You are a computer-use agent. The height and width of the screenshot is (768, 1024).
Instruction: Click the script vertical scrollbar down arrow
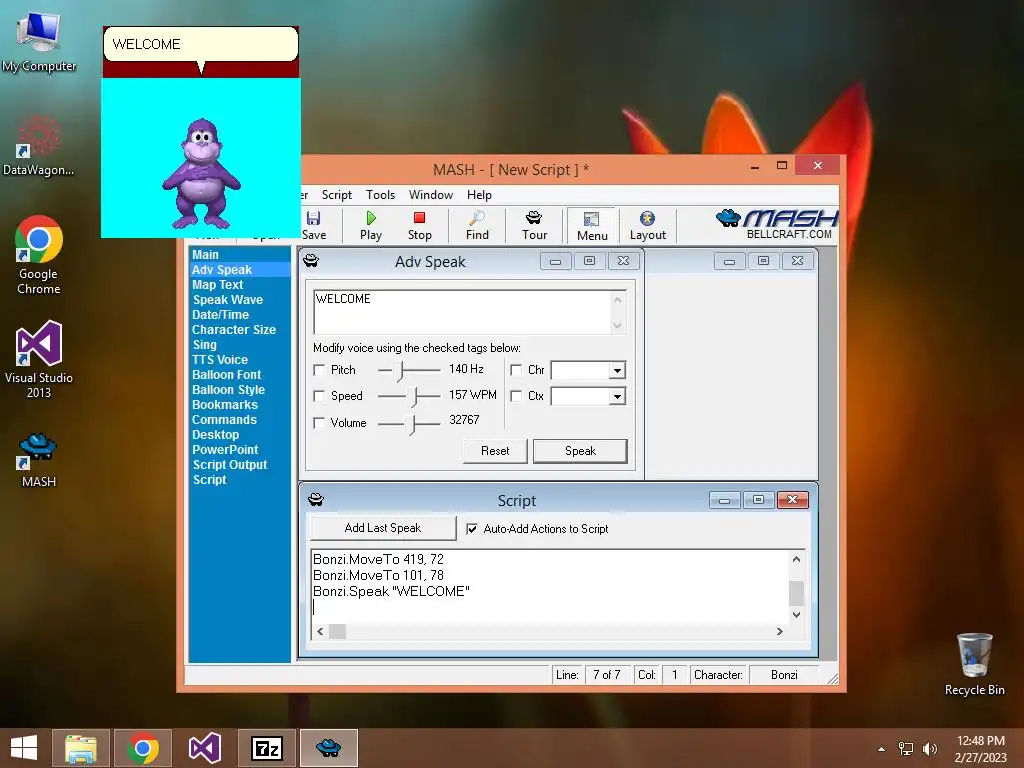[796, 615]
